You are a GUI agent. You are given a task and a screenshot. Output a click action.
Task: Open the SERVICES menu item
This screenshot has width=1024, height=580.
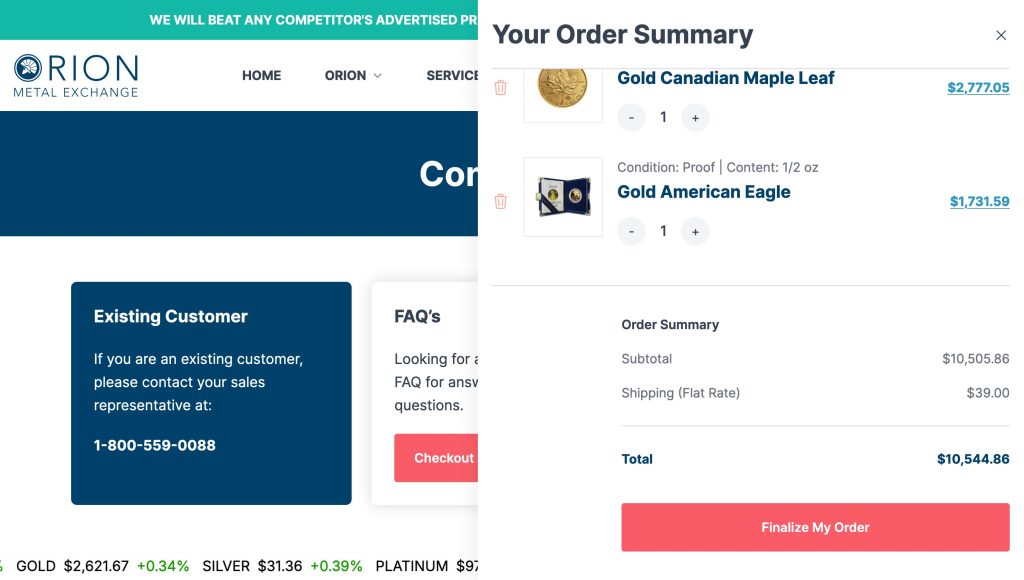pyautogui.click(x=453, y=75)
